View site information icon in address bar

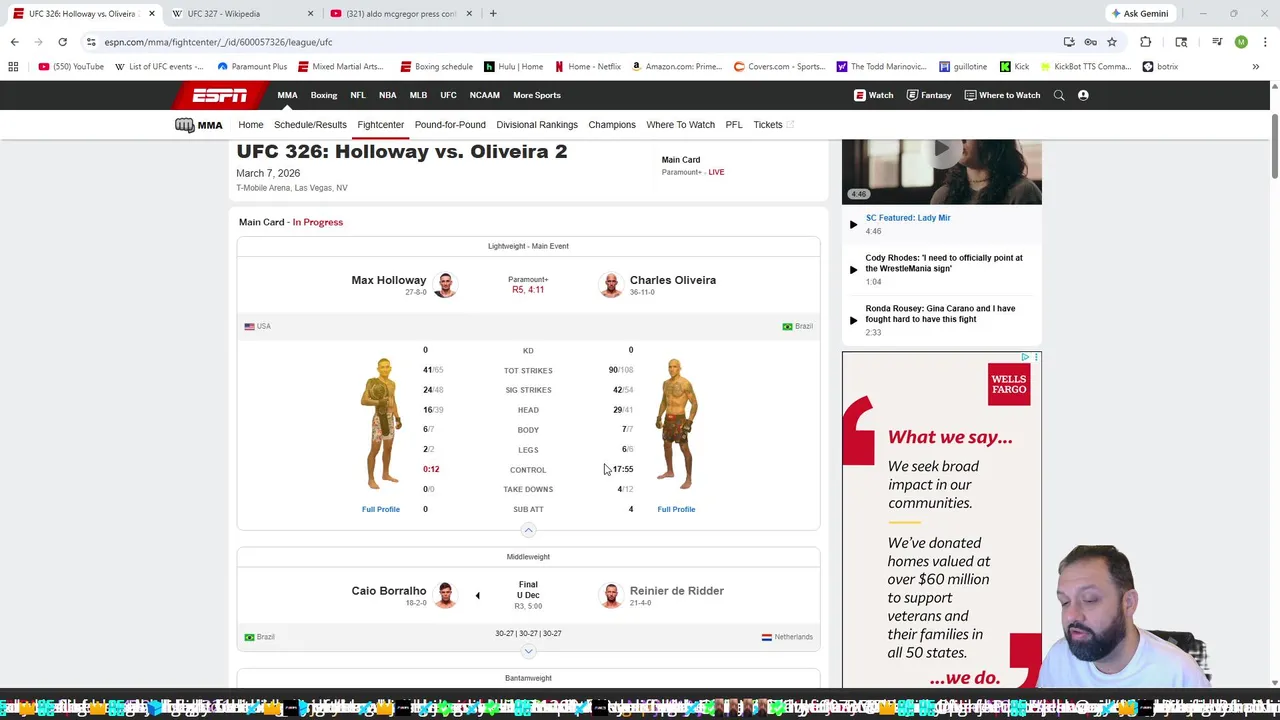point(91,42)
